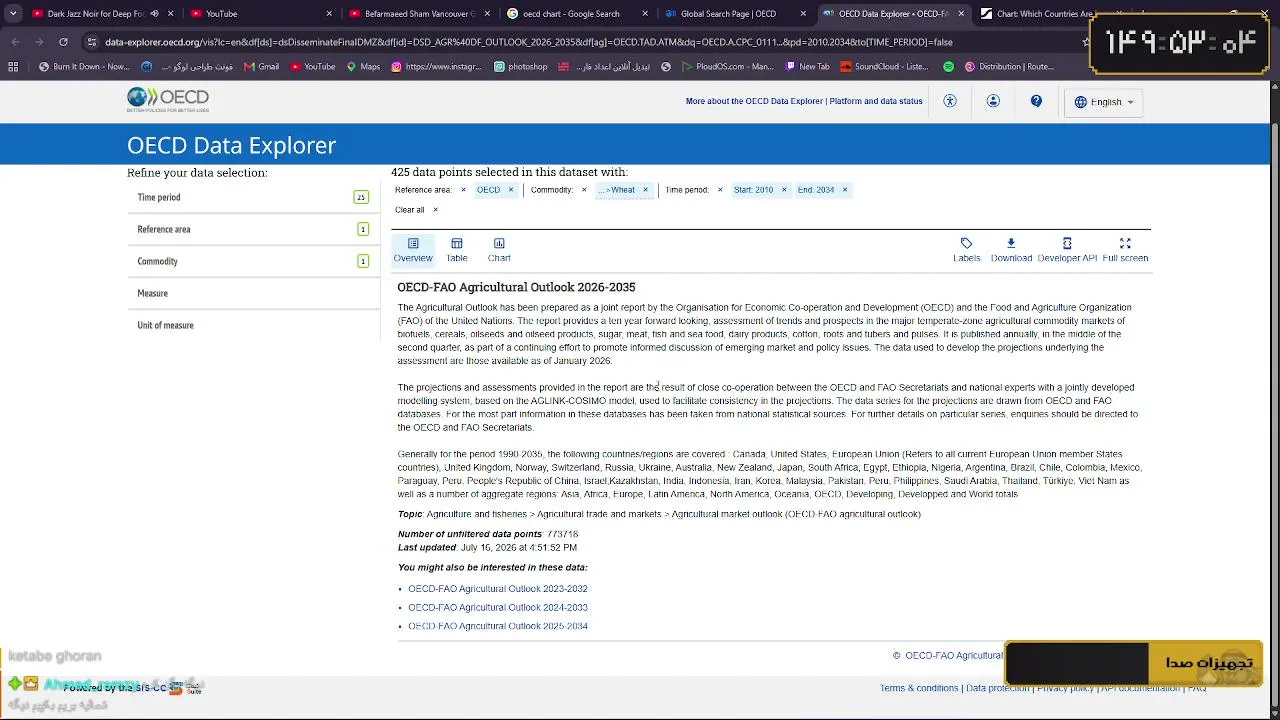
Task: Open the help question mark icon
Action: [1036, 101]
